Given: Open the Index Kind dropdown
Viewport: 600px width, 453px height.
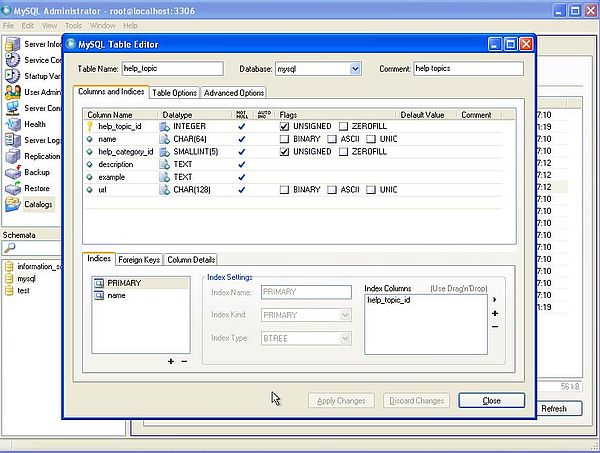Looking at the screenshot, I should pyautogui.click(x=345, y=315).
